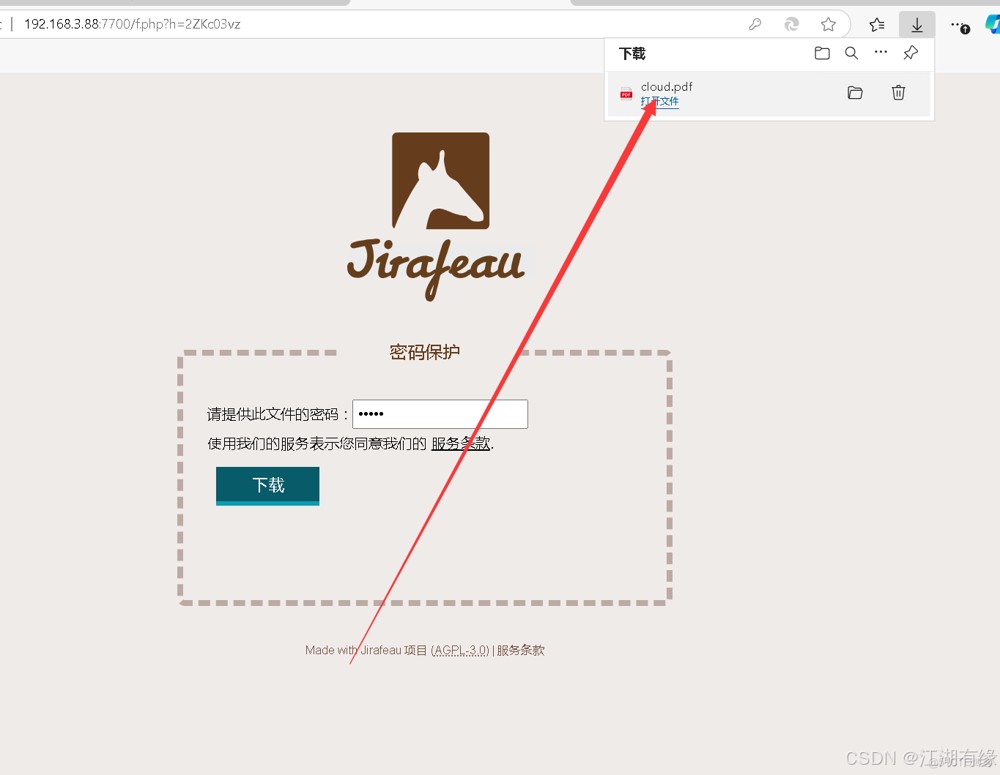Image resolution: width=1000 pixels, height=775 pixels.
Task: Click the refresh-style icon beside the key
Action: (791, 24)
